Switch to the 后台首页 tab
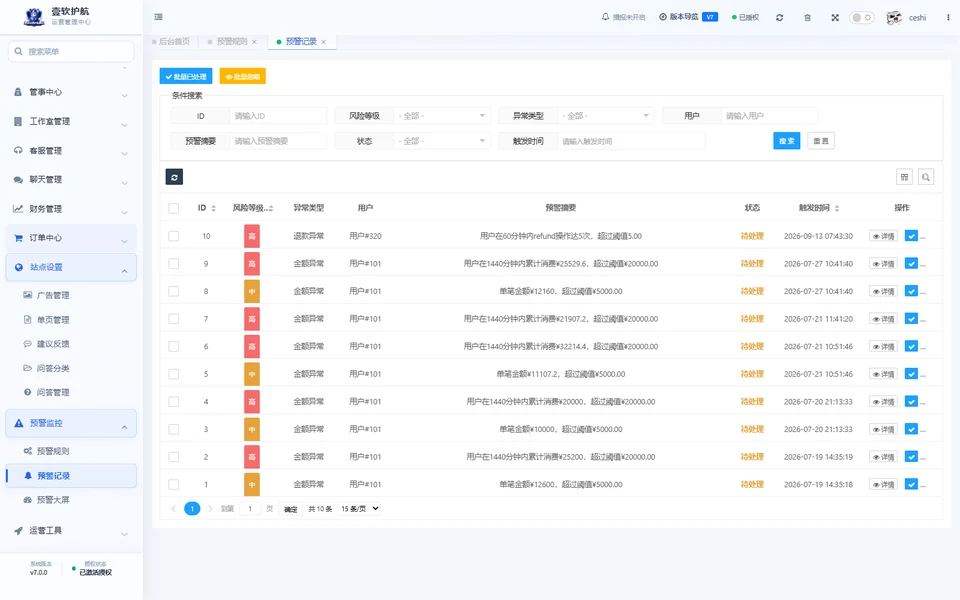This screenshot has width=960, height=600. (x=171, y=42)
